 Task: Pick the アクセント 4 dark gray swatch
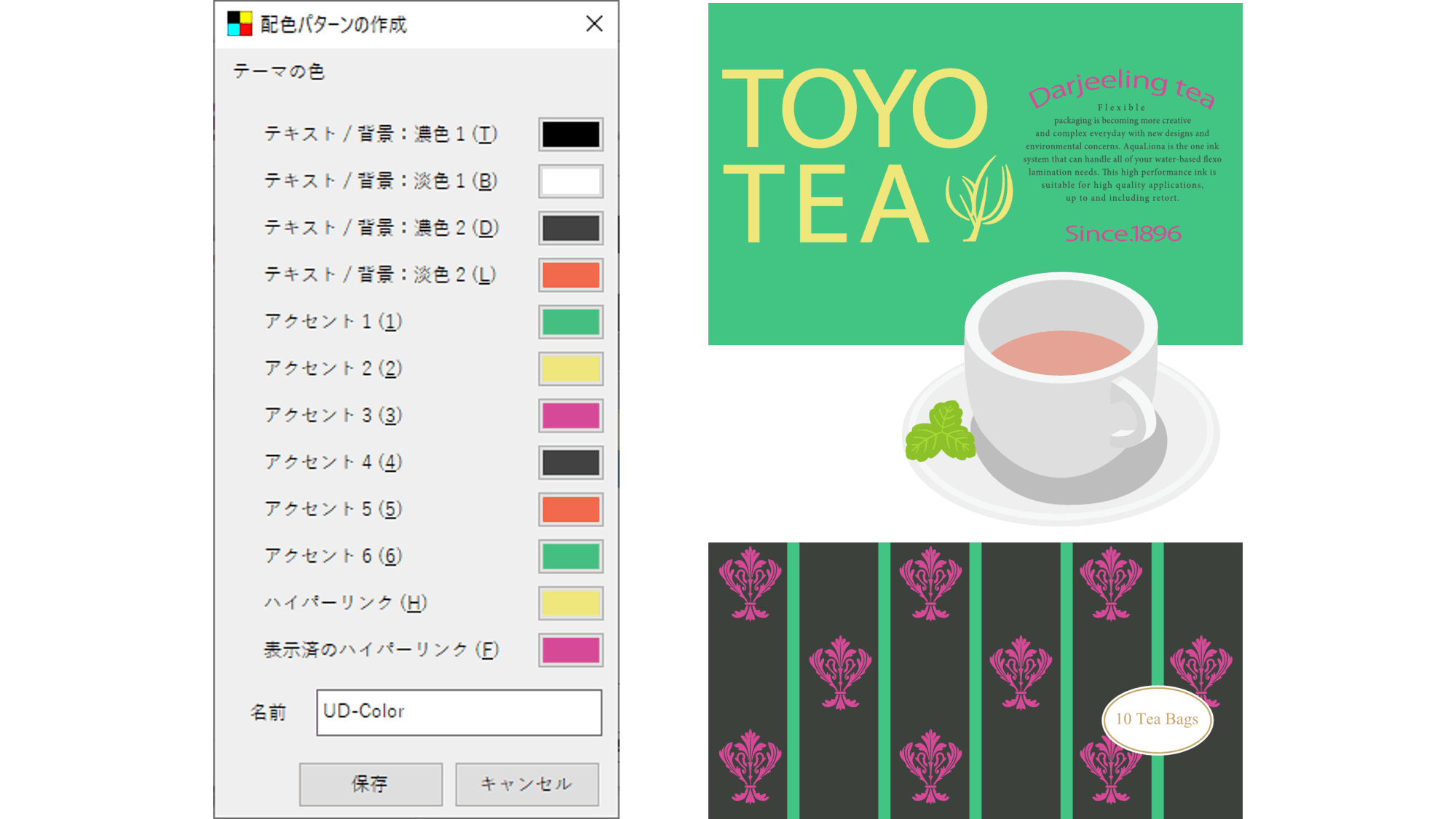point(571,462)
